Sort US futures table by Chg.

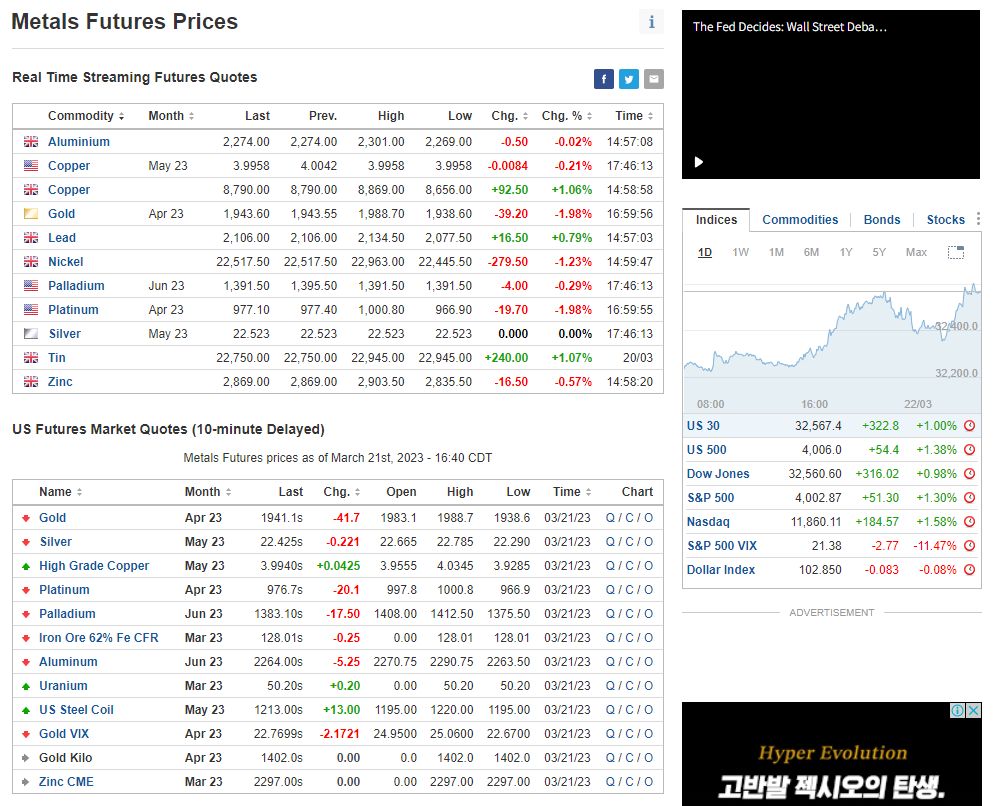click(x=342, y=492)
